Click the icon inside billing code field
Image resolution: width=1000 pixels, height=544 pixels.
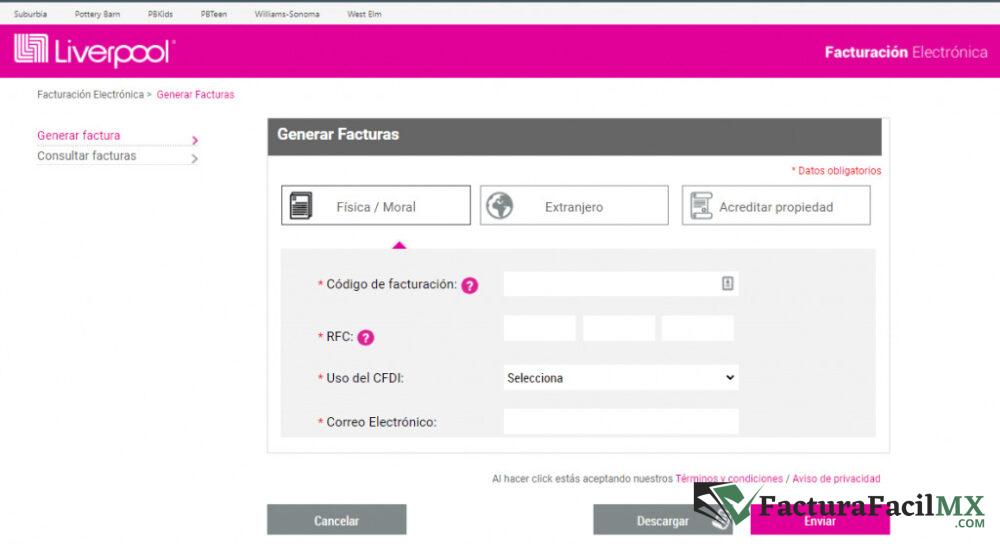pyautogui.click(x=727, y=283)
